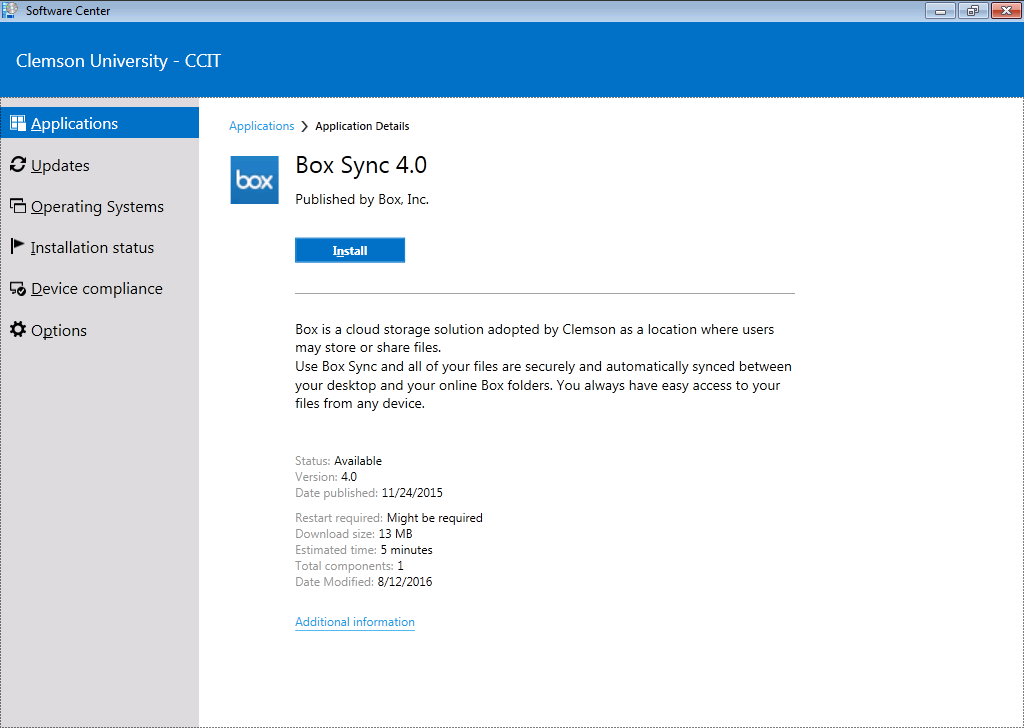The image size is (1024, 728).
Task: Open Device compliance section
Action: (x=100, y=289)
